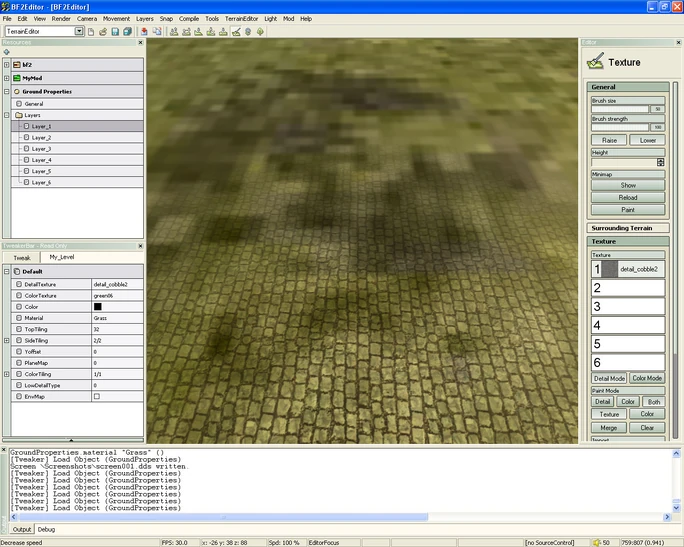
Task: Toggle the EnvMap checkbox
Action: tap(96, 396)
